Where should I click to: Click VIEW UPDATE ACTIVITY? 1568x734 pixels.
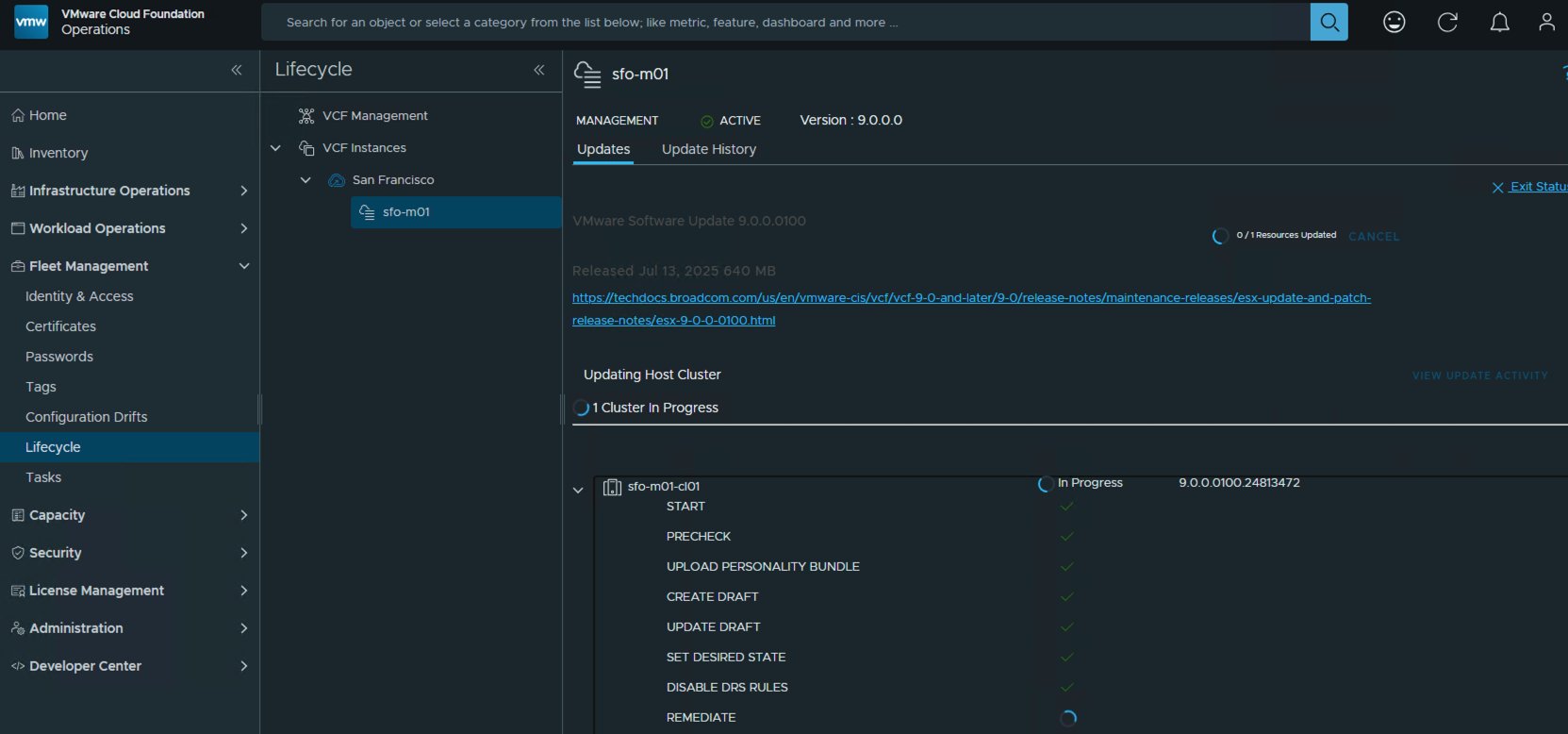pyautogui.click(x=1480, y=375)
